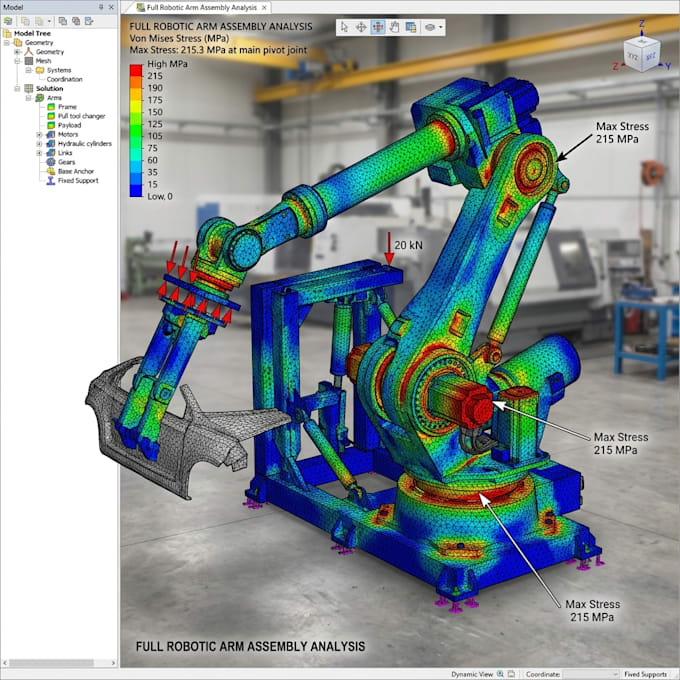Switch to Full Robotic Arm Assembly Analysis tab
This screenshot has width=680, height=680.
(x=201, y=7)
